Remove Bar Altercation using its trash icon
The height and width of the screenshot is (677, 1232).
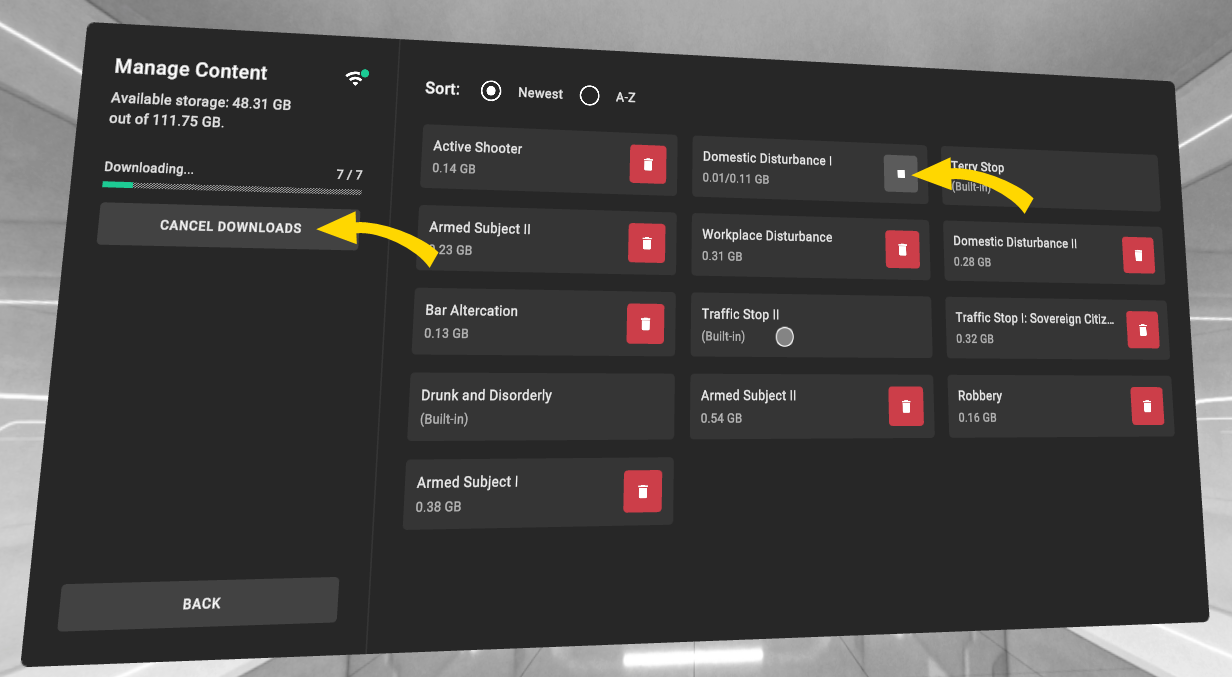[645, 324]
